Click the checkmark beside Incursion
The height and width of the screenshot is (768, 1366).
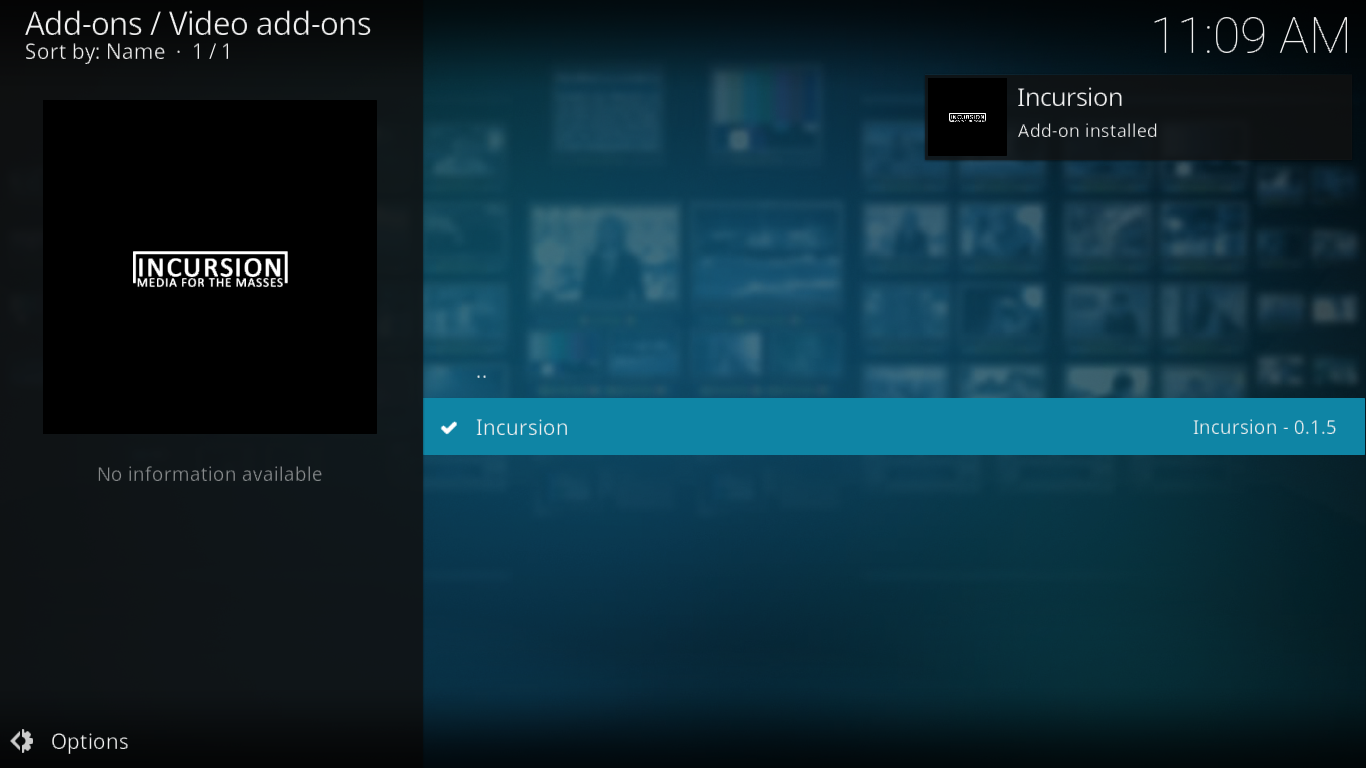coord(449,428)
